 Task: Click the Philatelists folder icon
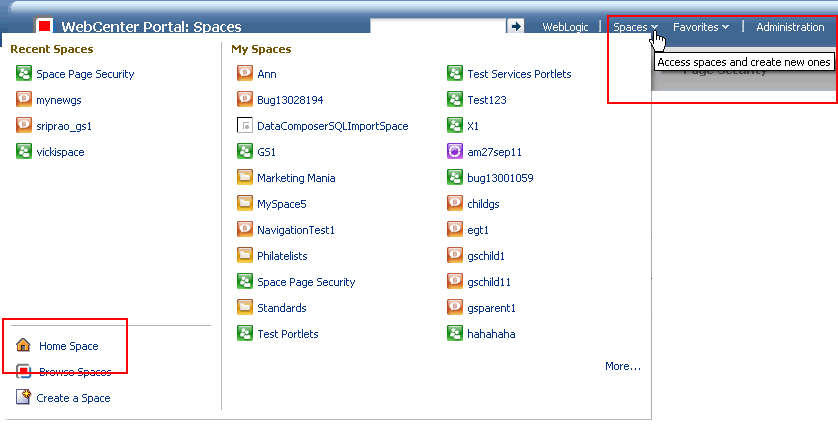pyautogui.click(x=244, y=255)
